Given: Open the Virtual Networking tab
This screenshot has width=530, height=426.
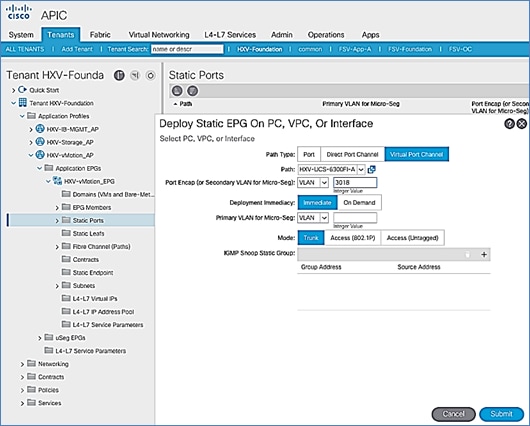Looking at the screenshot, I should pyautogui.click(x=159, y=34).
